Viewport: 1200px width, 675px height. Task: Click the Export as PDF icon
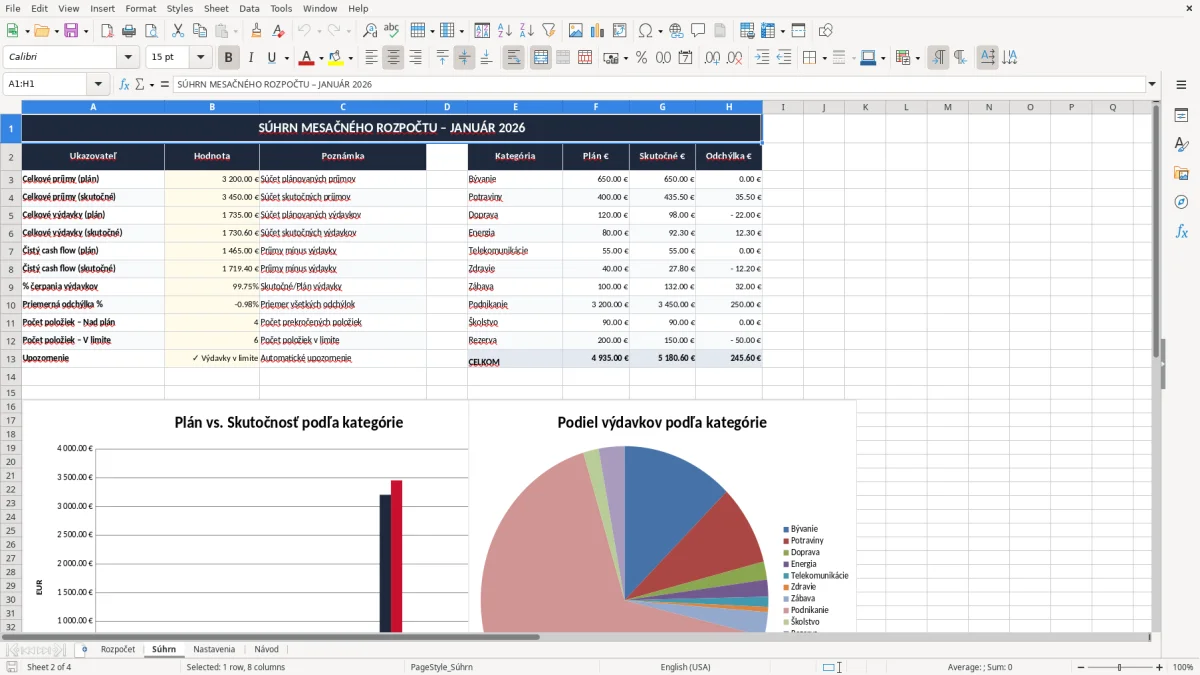(x=107, y=31)
